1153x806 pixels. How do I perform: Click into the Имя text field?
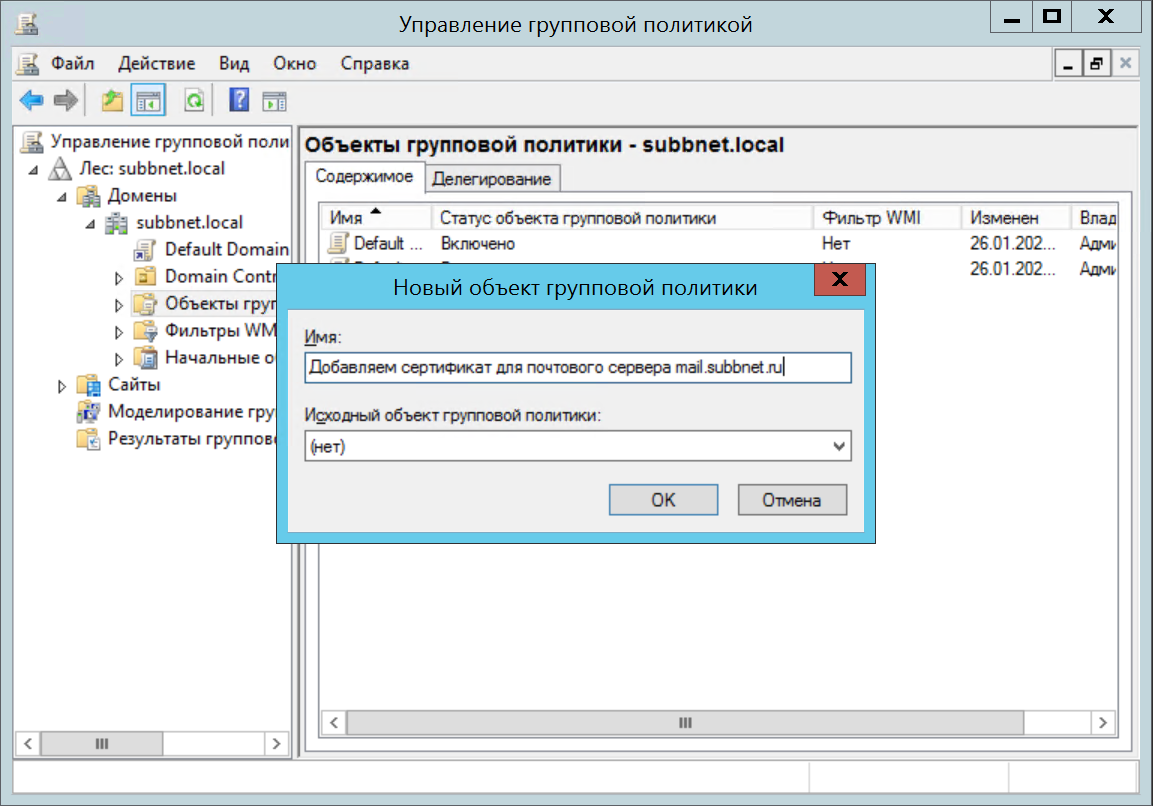pos(577,367)
